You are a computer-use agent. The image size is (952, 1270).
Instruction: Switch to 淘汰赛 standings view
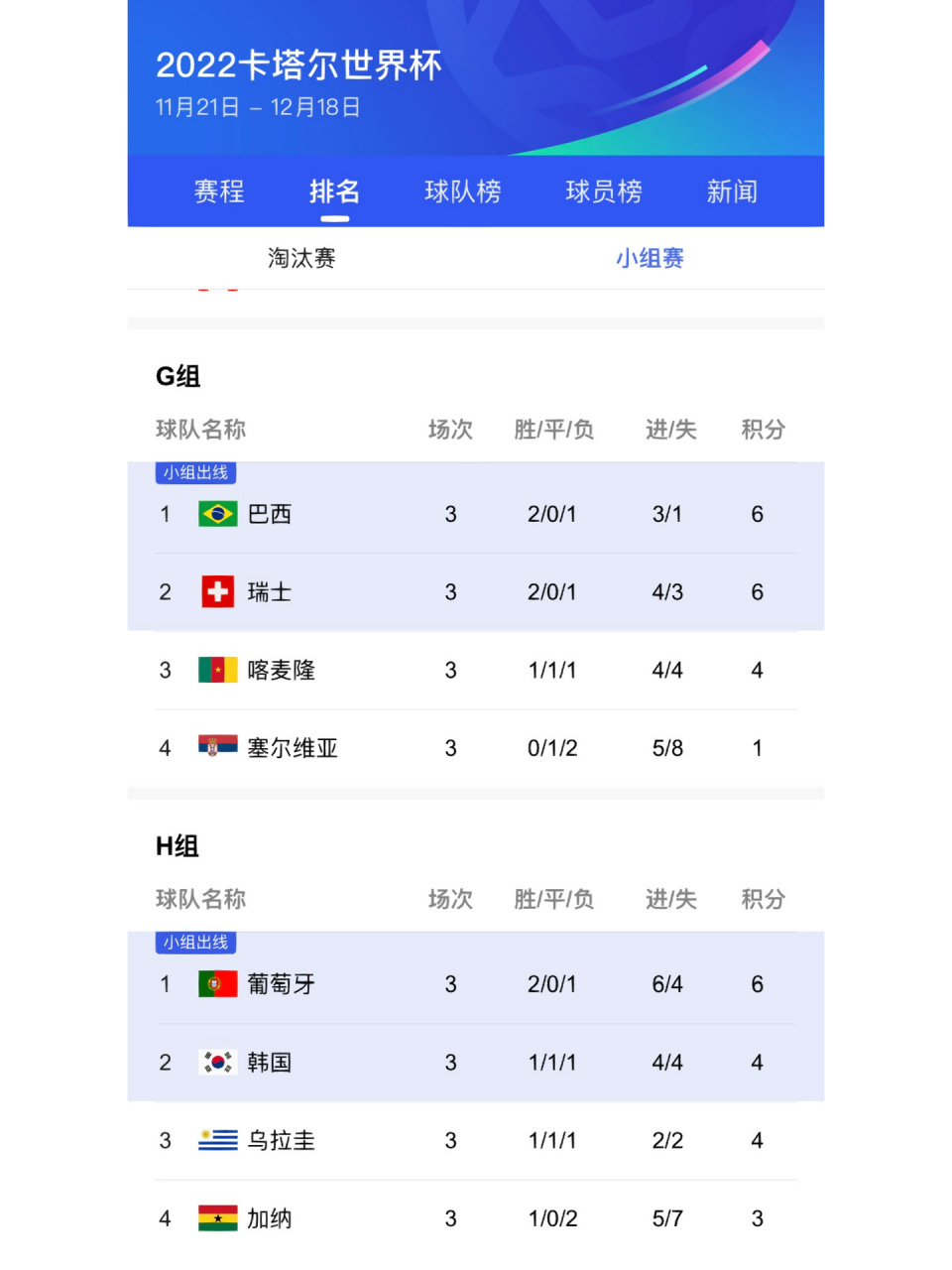[x=301, y=258]
